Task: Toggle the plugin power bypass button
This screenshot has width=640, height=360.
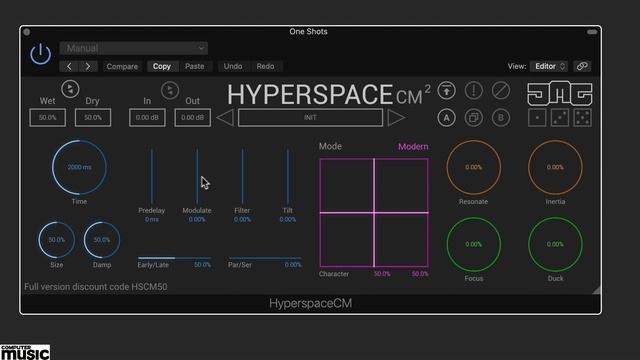Action: pyautogui.click(x=40, y=54)
